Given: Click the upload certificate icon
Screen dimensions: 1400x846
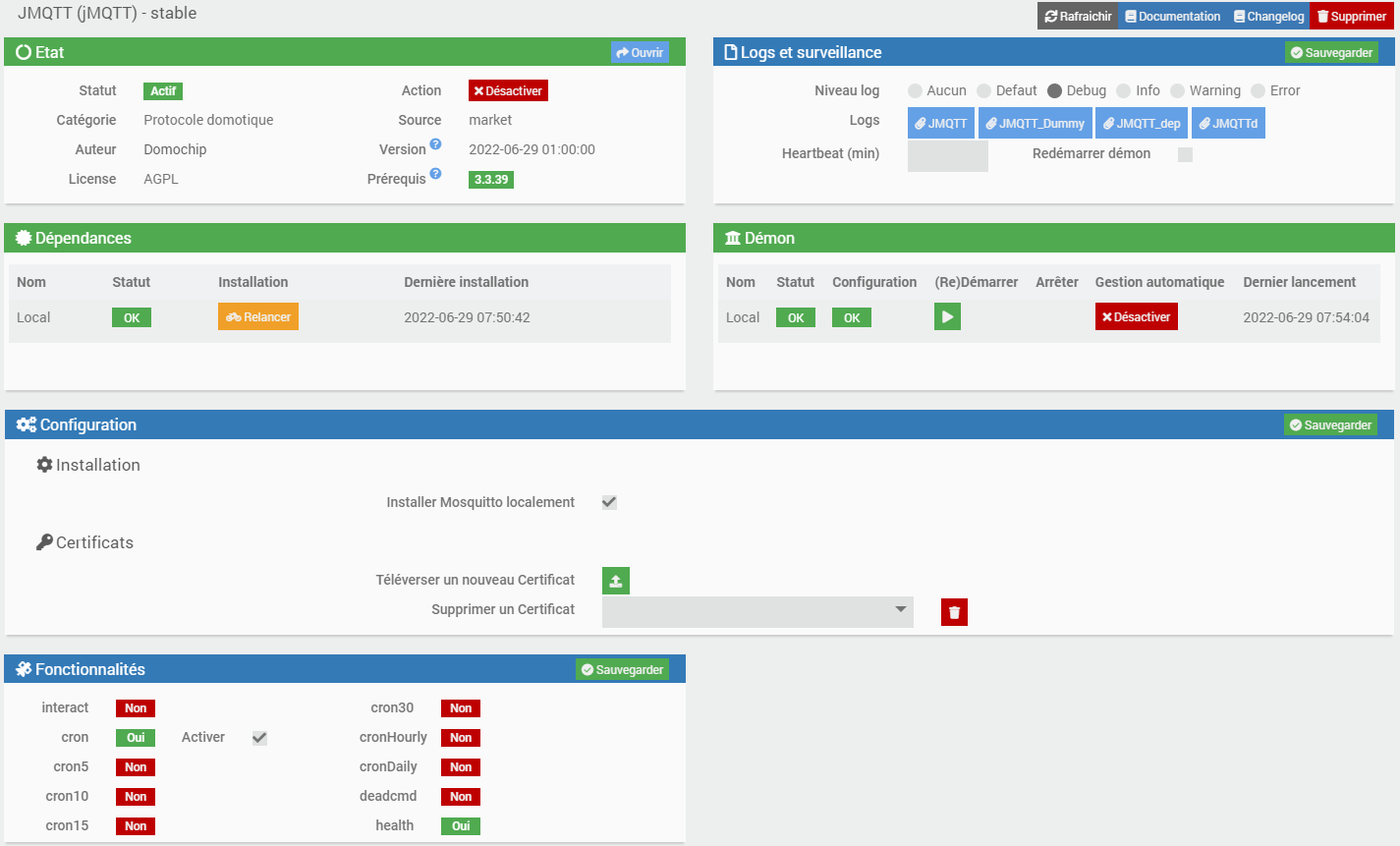Looking at the screenshot, I should tap(616, 581).
